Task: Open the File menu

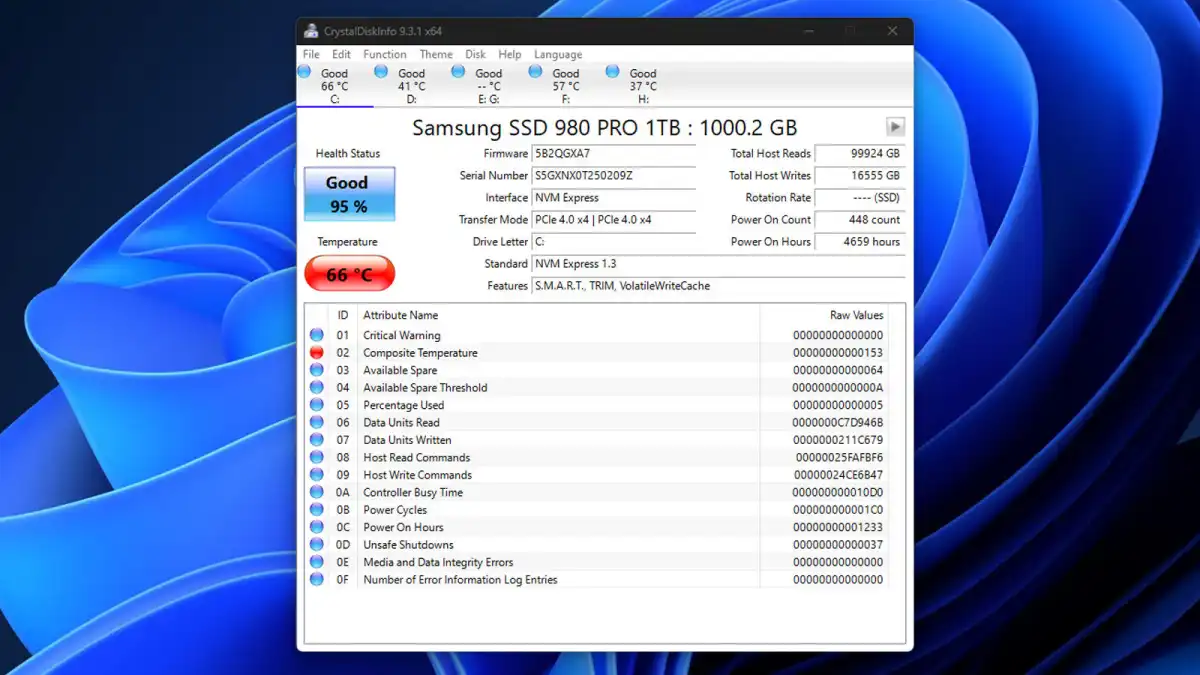Action: (311, 55)
